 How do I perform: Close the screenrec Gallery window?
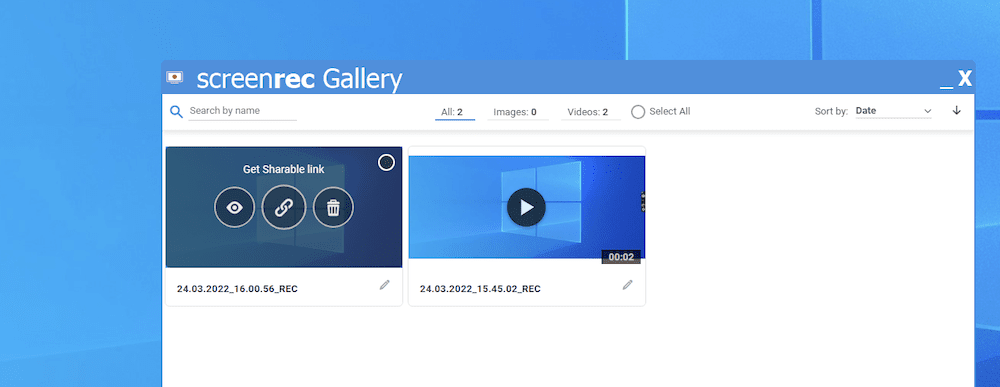coord(965,79)
